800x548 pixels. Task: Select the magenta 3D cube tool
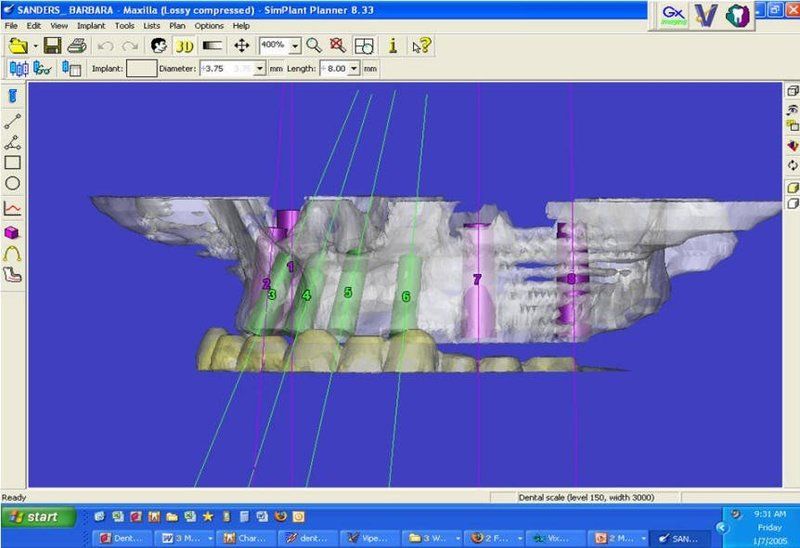click(12, 233)
